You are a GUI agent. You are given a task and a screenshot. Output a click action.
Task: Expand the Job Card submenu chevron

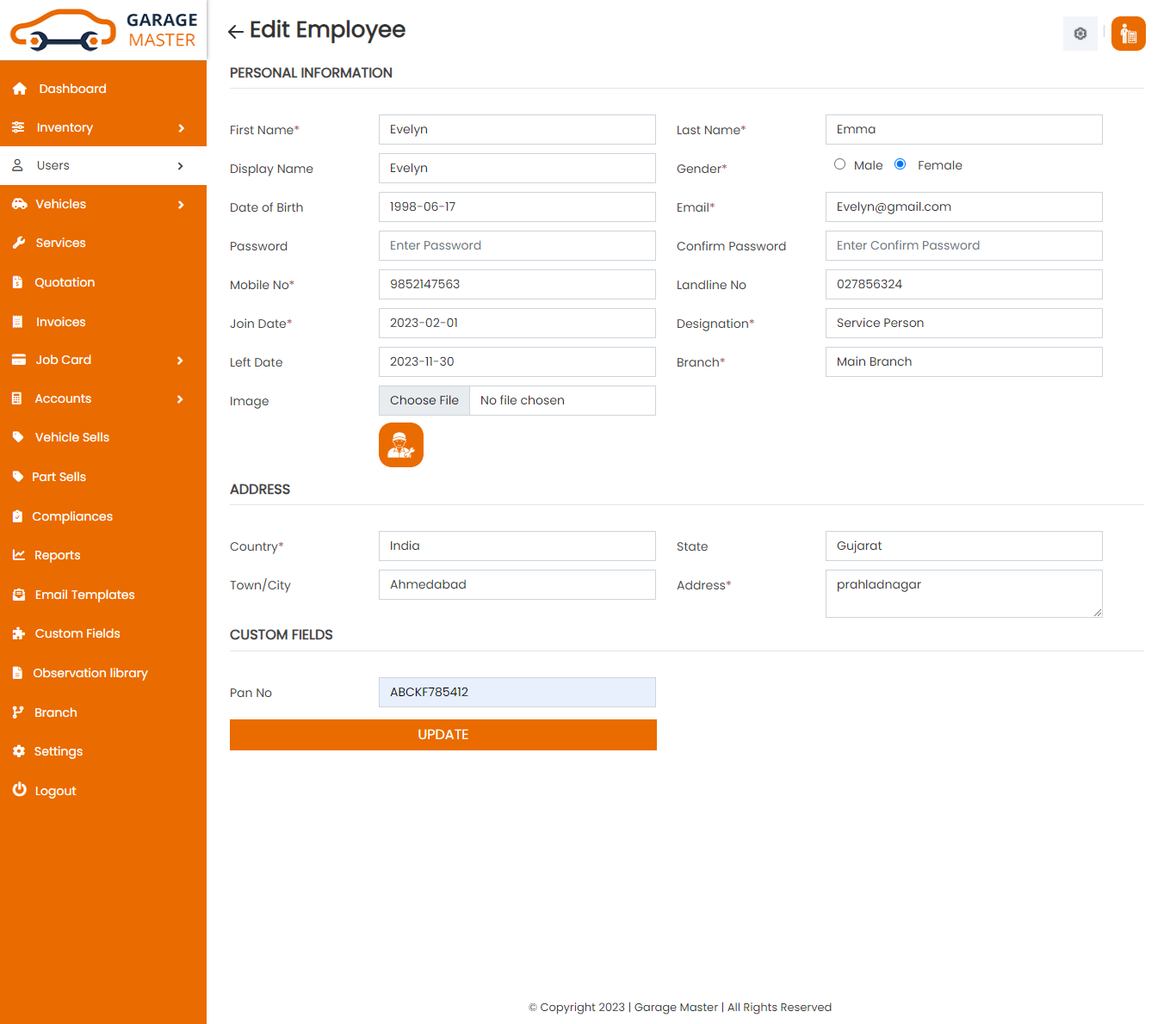pyautogui.click(x=180, y=361)
